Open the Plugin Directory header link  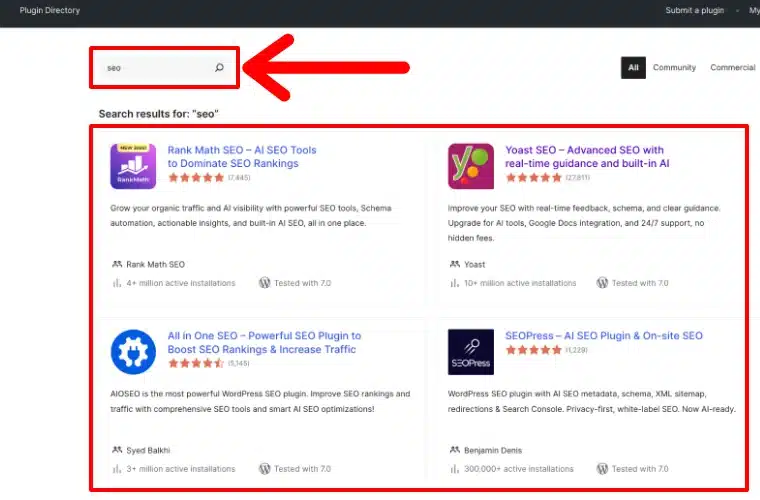(x=49, y=10)
